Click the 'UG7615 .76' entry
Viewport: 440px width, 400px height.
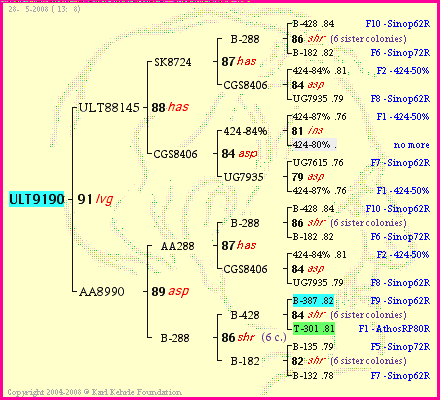click(x=318, y=163)
